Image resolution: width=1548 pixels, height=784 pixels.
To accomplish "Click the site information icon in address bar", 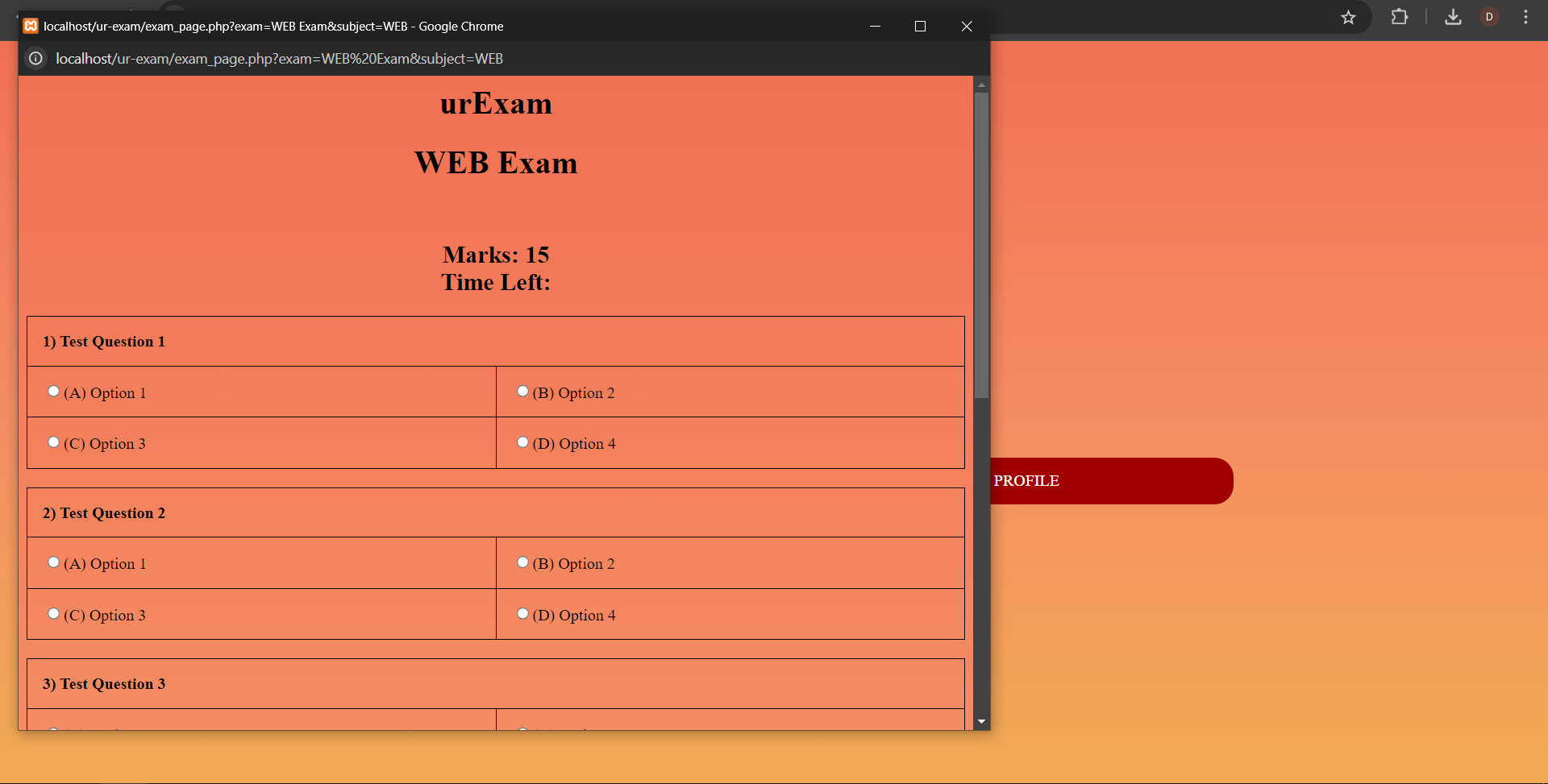I will click(x=35, y=59).
